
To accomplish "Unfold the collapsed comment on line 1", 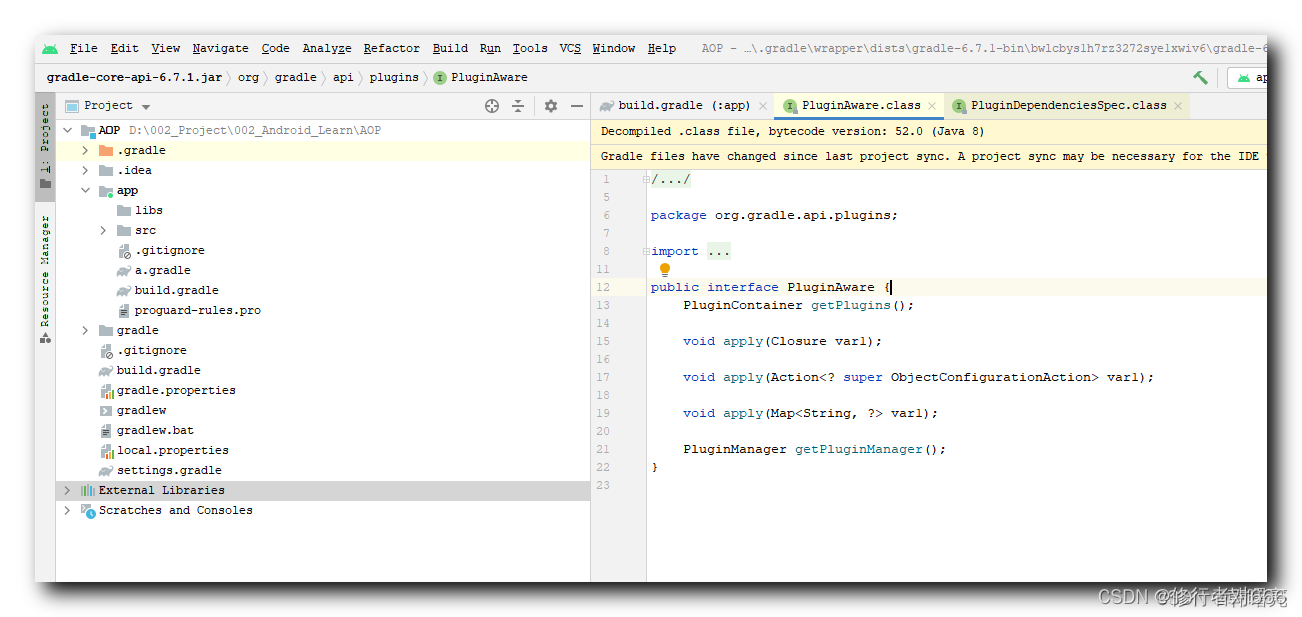I will [x=647, y=178].
